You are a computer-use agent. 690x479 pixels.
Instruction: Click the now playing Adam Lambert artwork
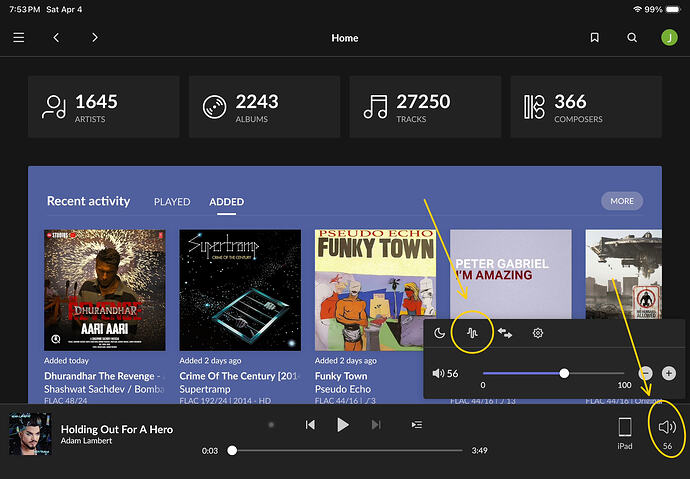30,434
